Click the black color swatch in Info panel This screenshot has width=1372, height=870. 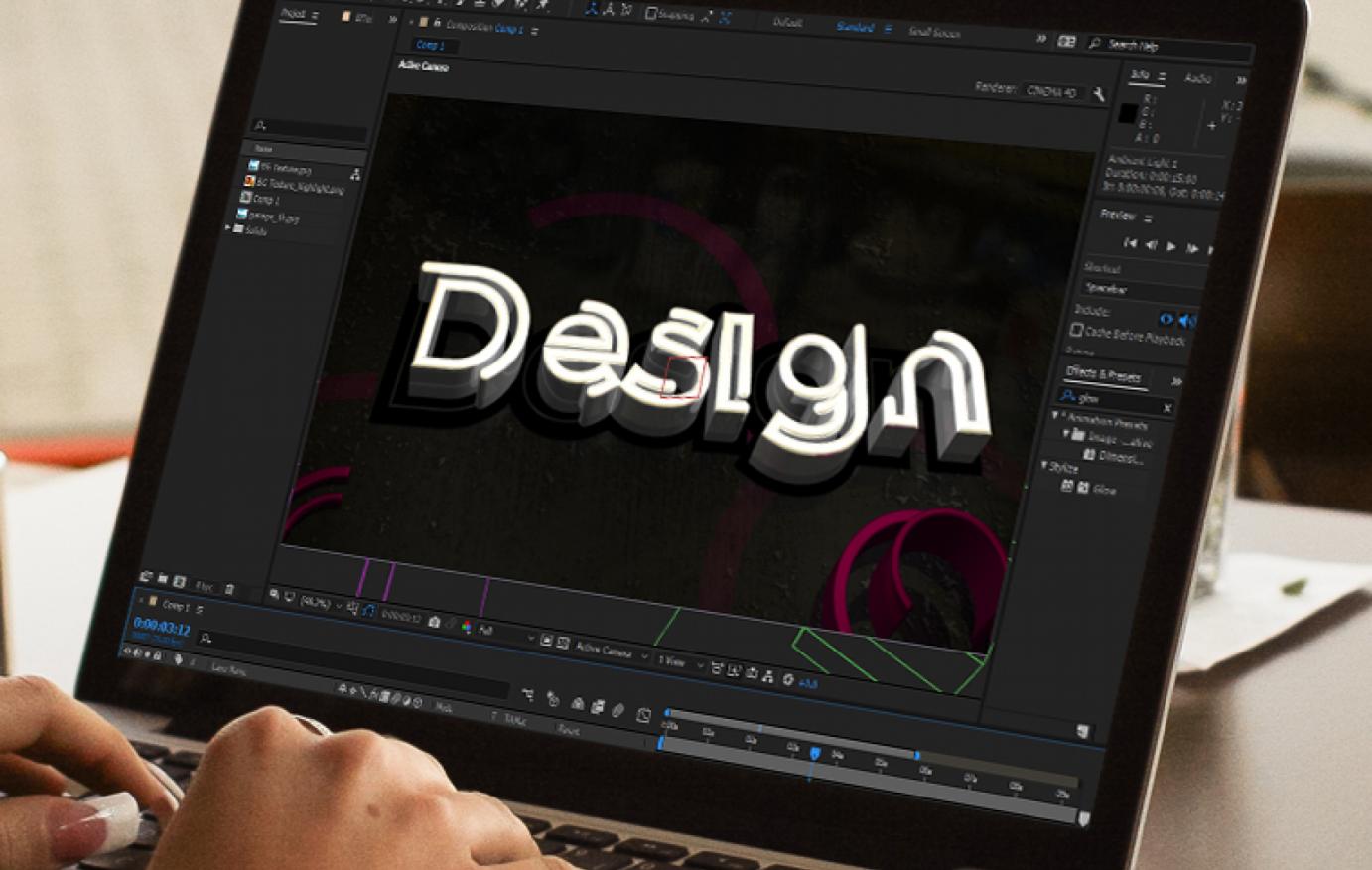tap(1126, 113)
